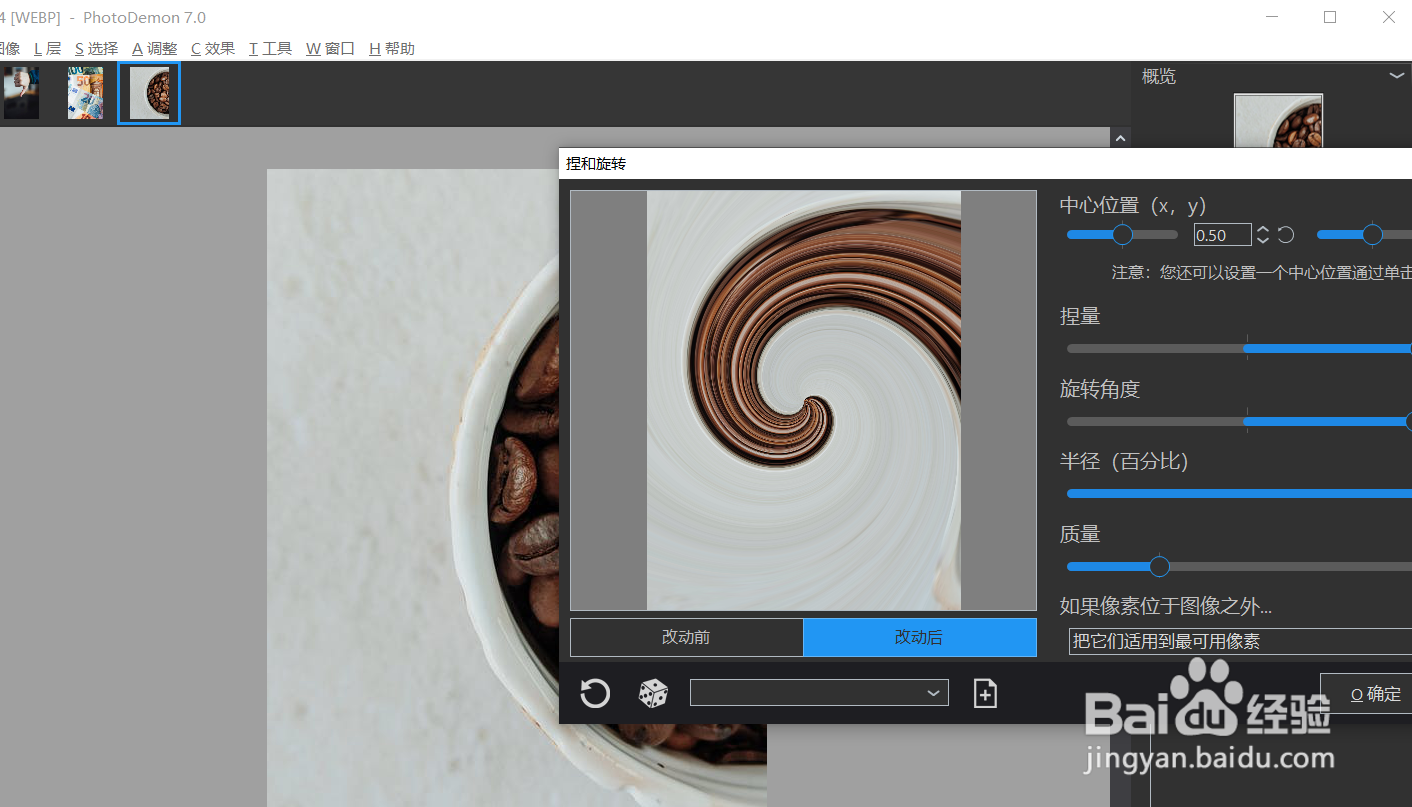Click the center X spinner arrows
This screenshot has width=1412, height=807.
pyautogui.click(x=1263, y=235)
